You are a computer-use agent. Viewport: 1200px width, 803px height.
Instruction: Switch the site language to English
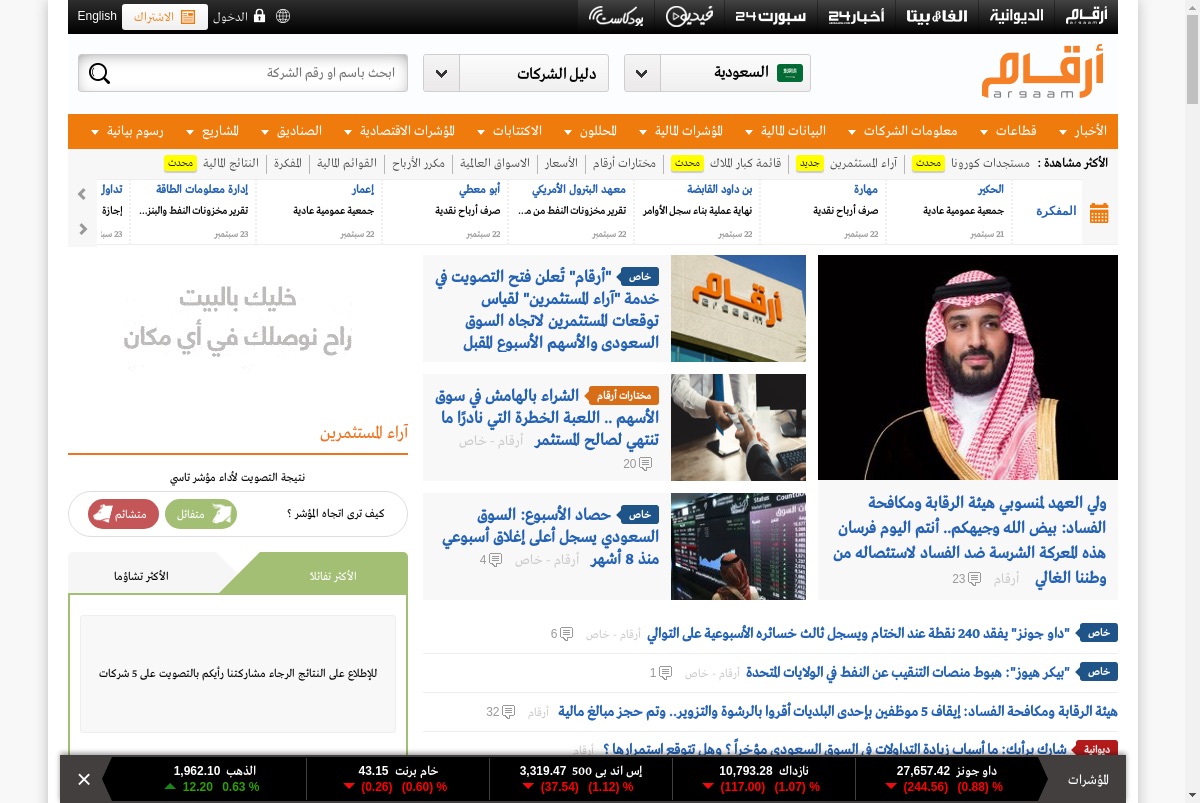[x=97, y=16]
